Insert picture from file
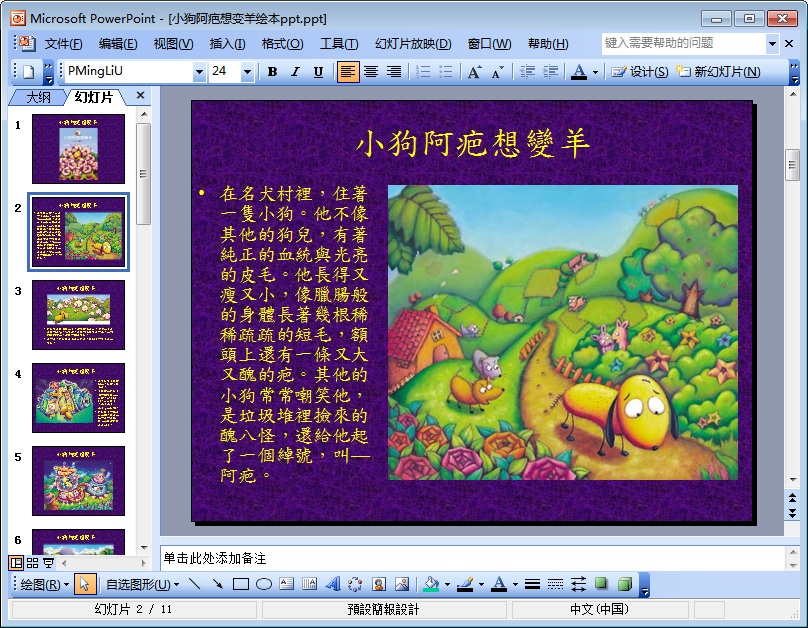The image size is (808, 628). pos(402,584)
